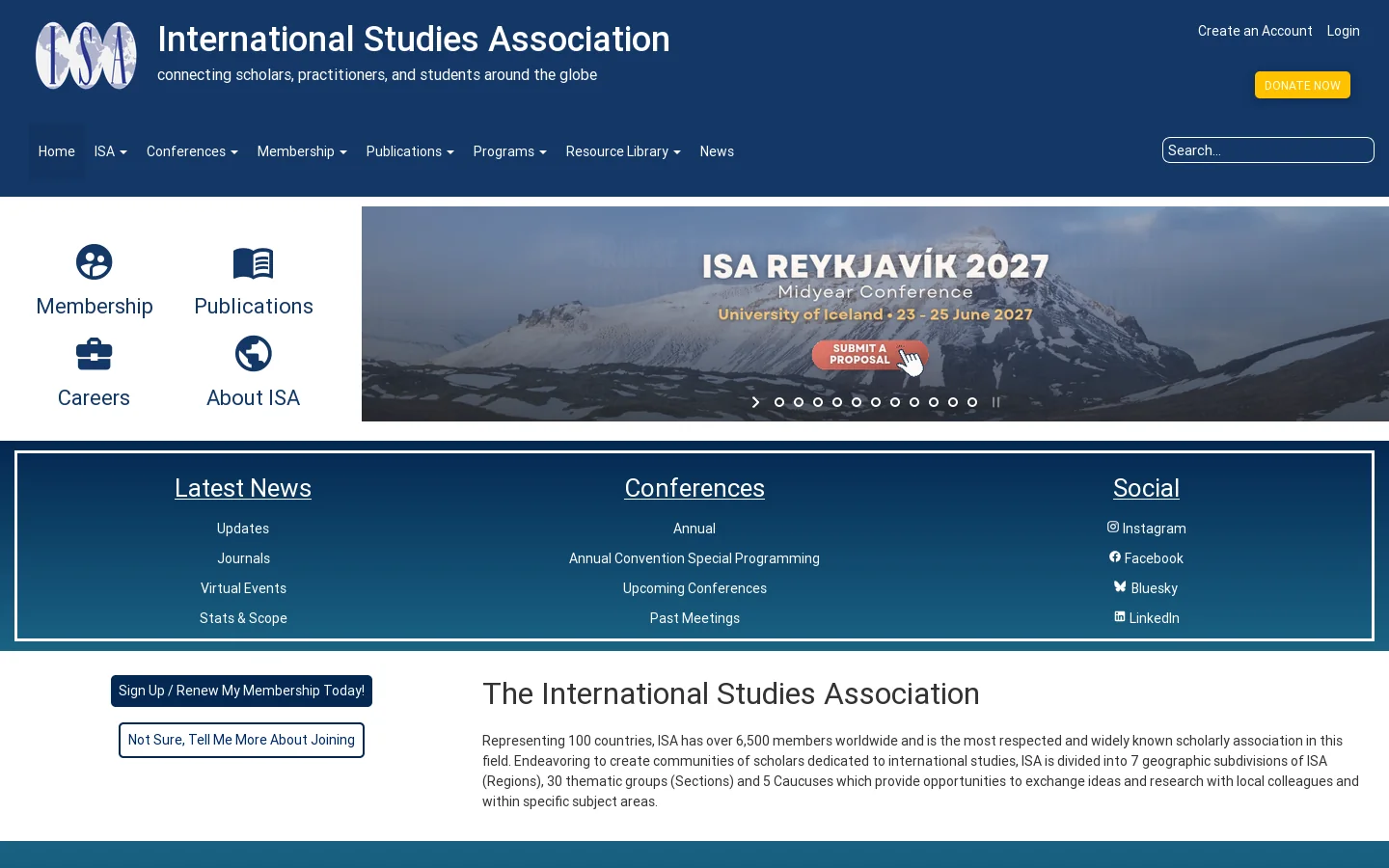Click the Login link
The width and height of the screenshot is (1389, 868).
click(1343, 31)
